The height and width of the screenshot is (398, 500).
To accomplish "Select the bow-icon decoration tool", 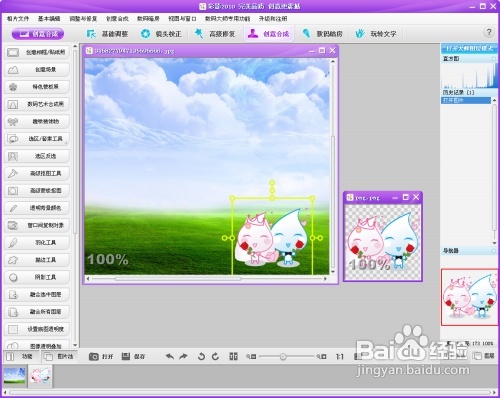I will coord(37,122).
